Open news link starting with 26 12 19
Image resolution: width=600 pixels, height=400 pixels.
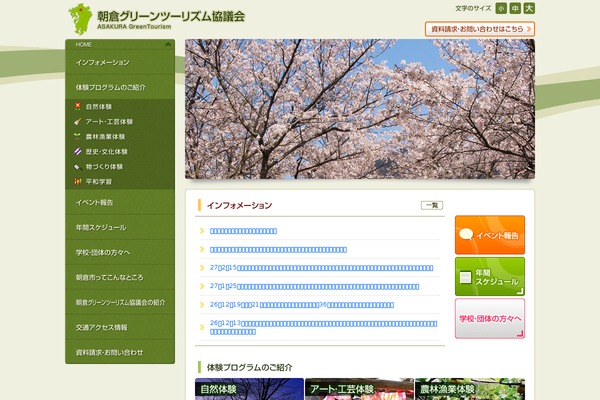(302, 305)
